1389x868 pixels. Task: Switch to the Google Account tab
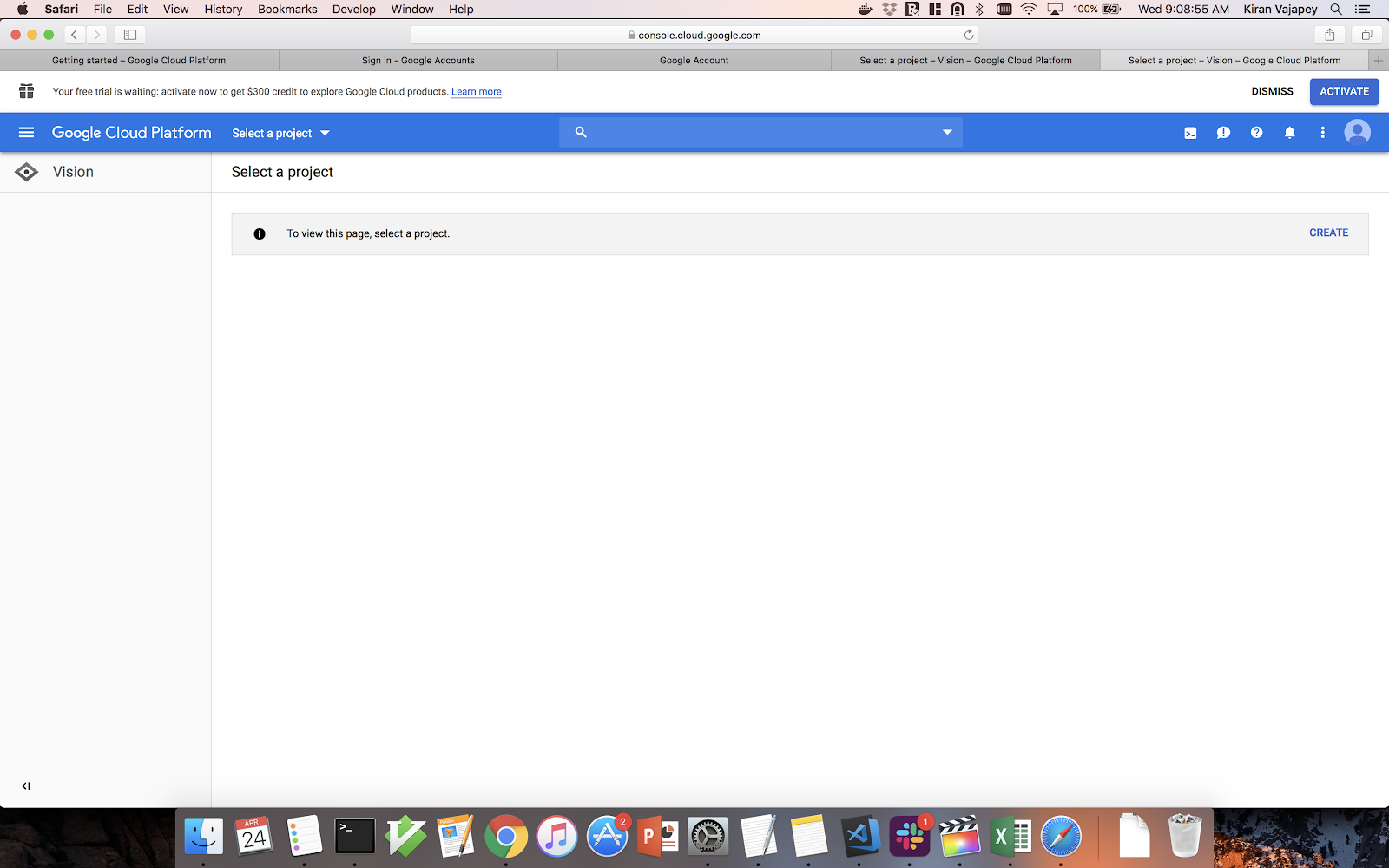click(694, 61)
